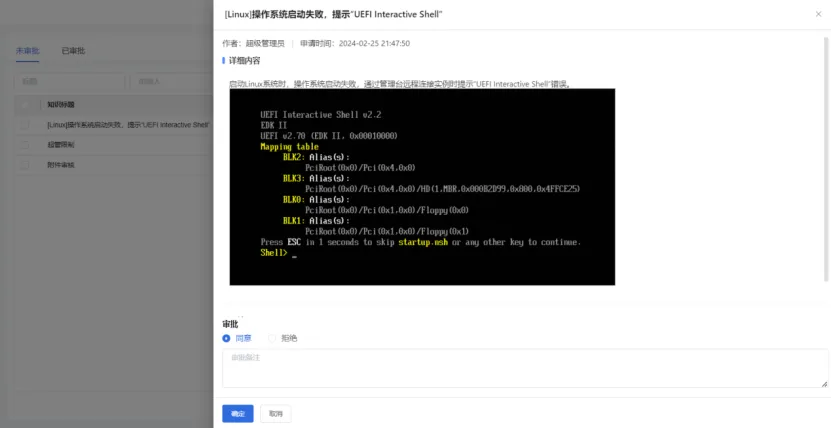The width and height of the screenshot is (831, 428).
Task: Check the box for the second knowledge row
Action: click(25, 145)
